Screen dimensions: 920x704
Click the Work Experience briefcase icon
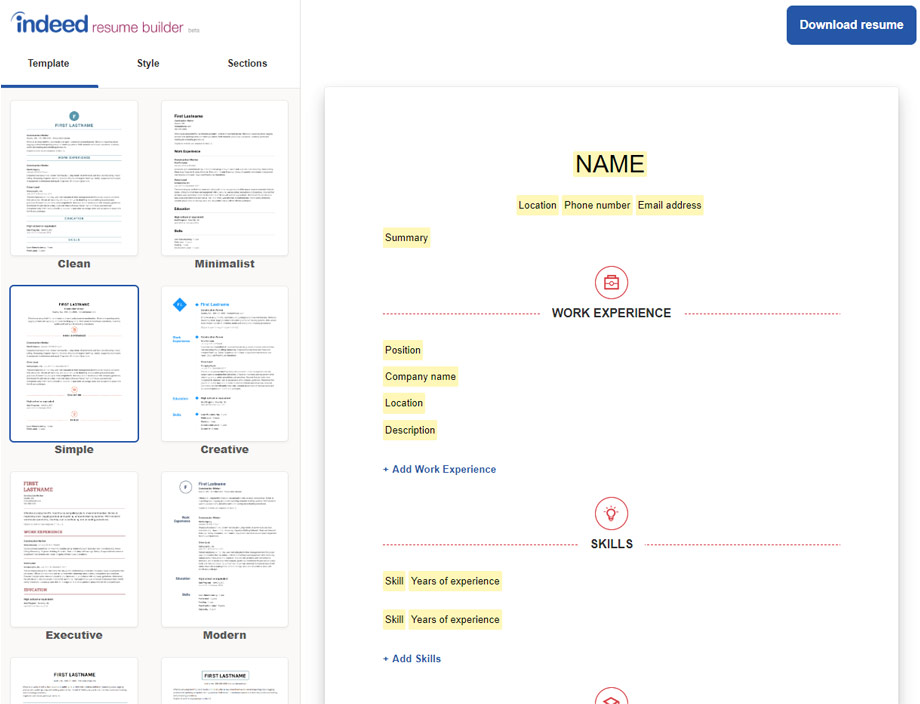point(611,282)
